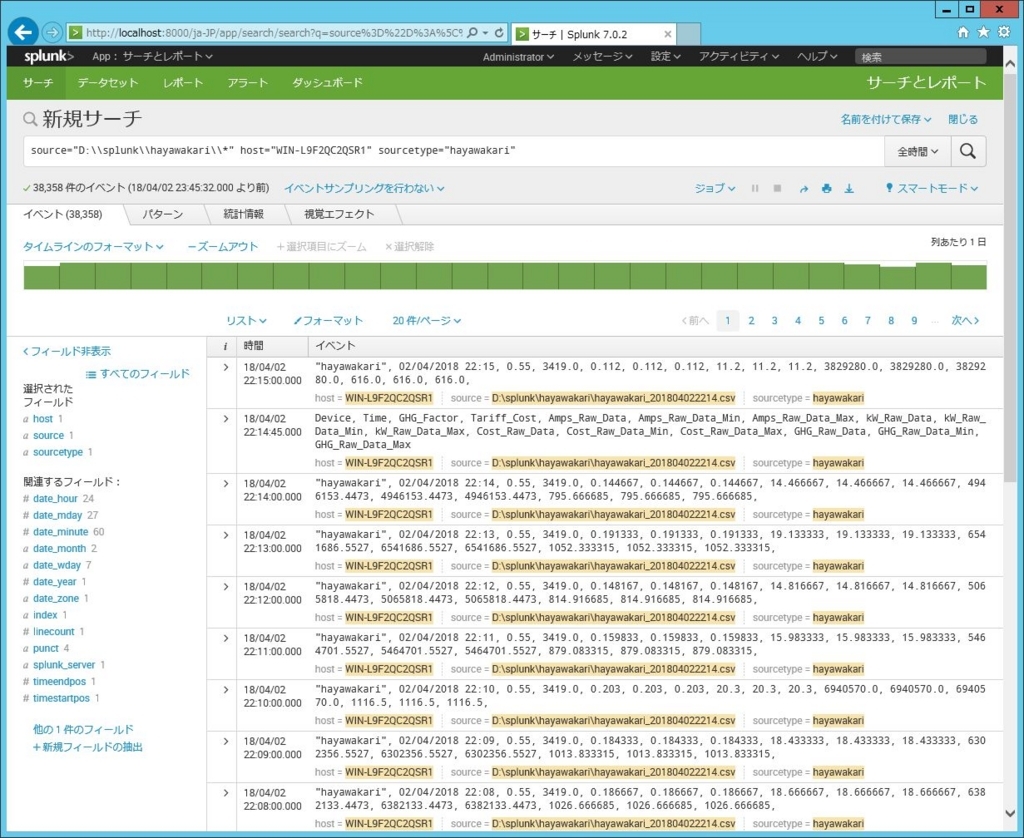Open the sourcetype selected field
The height and width of the screenshot is (838, 1024).
(x=58, y=452)
